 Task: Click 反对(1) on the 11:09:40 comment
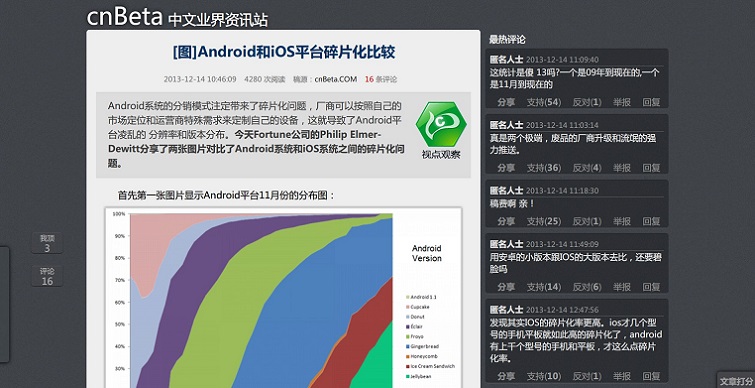pos(587,102)
